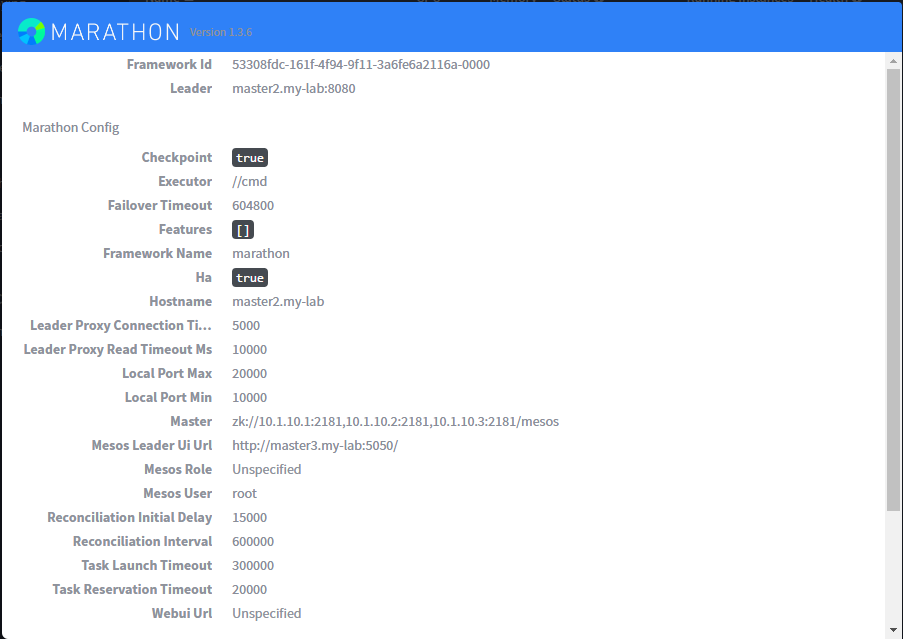903x639 pixels.
Task: Select the Mesos Leader Ui Url value http://master3.my-lab:5050/
Action: 315,446
